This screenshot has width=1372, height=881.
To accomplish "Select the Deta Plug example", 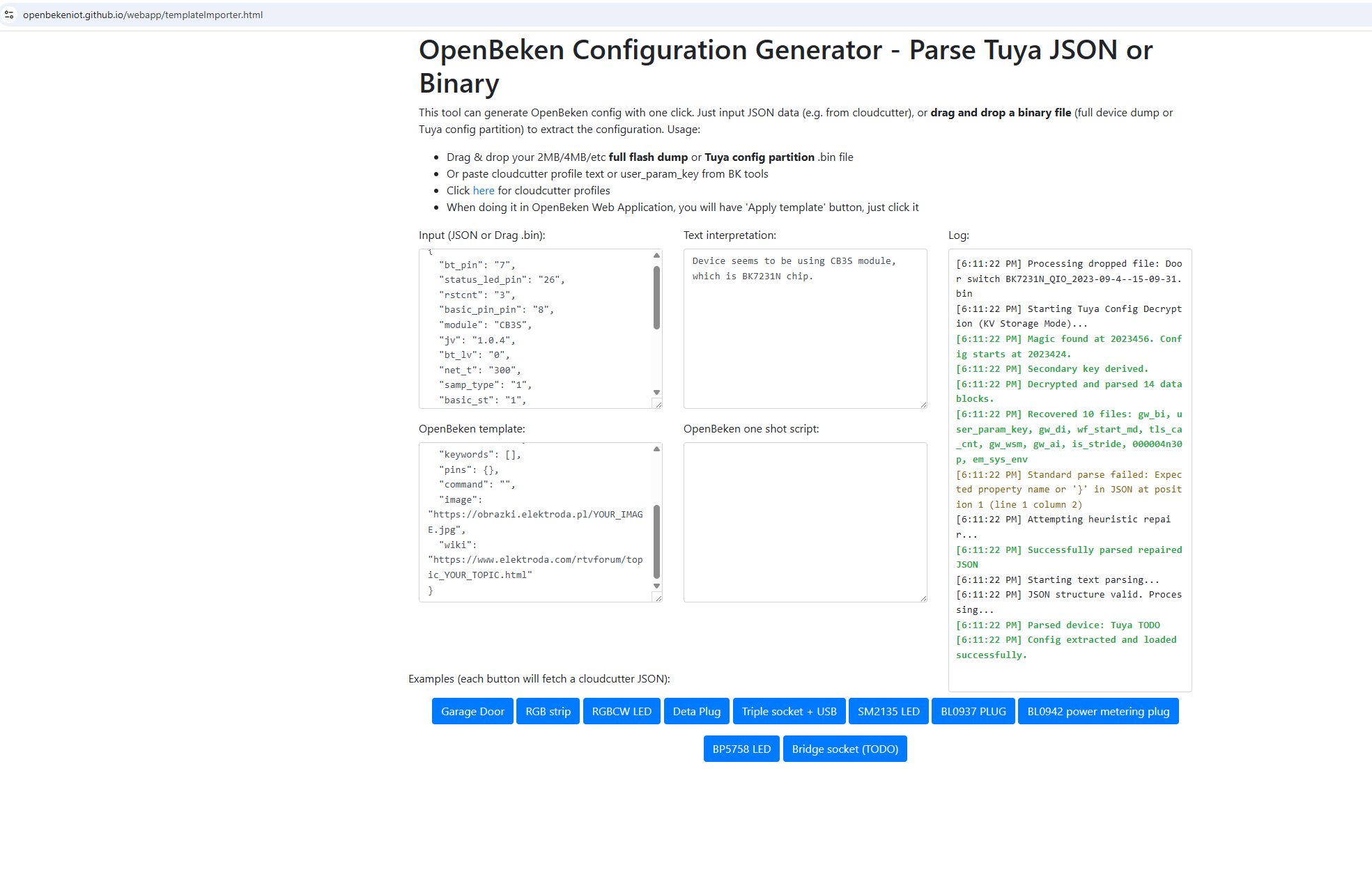I will pyautogui.click(x=696, y=711).
